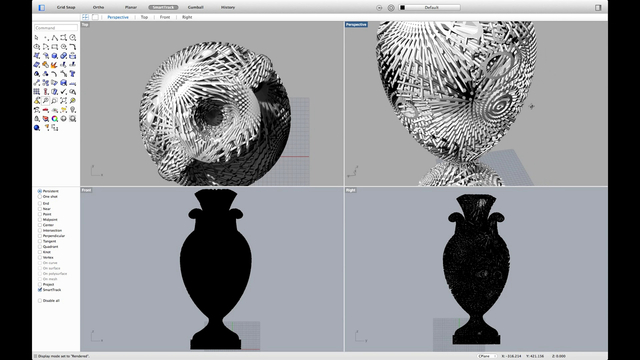Click the padlock Lock objects icon
Screen dimensions: 640x360
tap(37, 118)
